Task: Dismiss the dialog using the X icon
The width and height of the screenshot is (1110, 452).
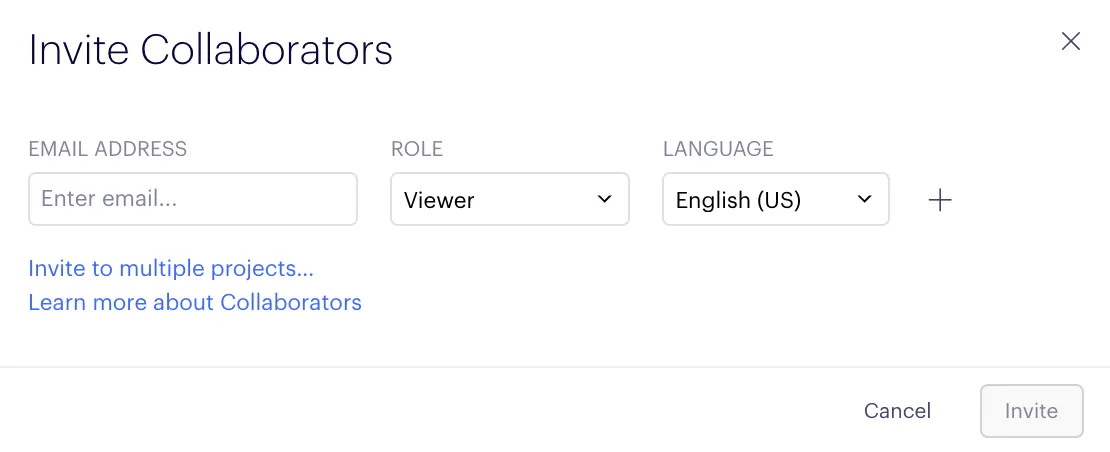Action: coord(1070,42)
